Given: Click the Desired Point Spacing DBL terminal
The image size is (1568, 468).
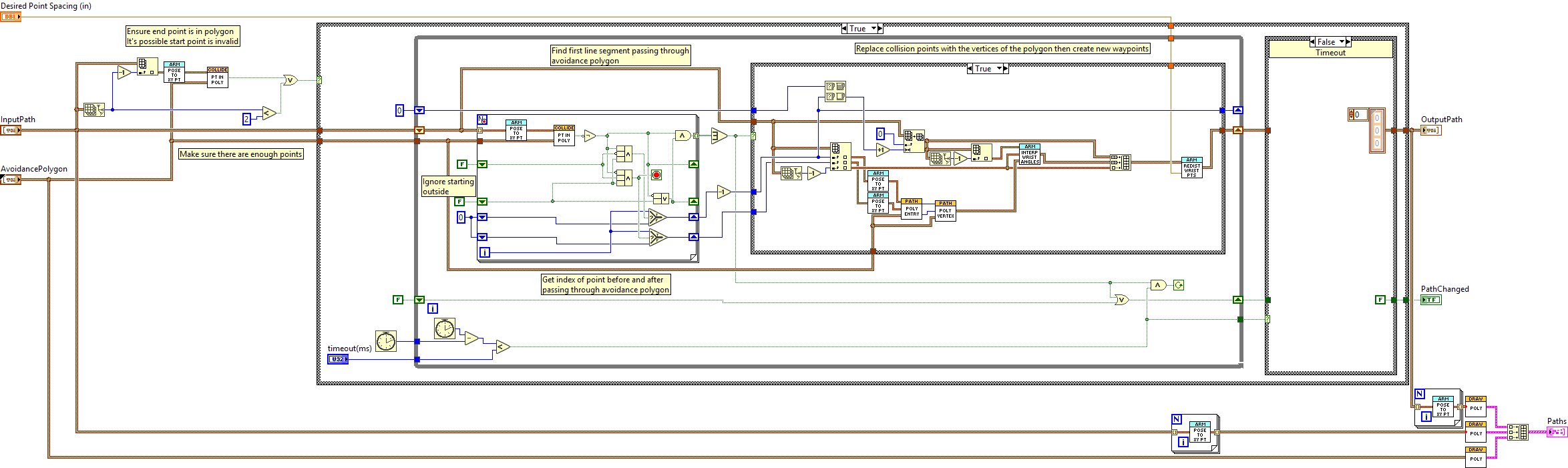Looking at the screenshot, I should point(10,17).
